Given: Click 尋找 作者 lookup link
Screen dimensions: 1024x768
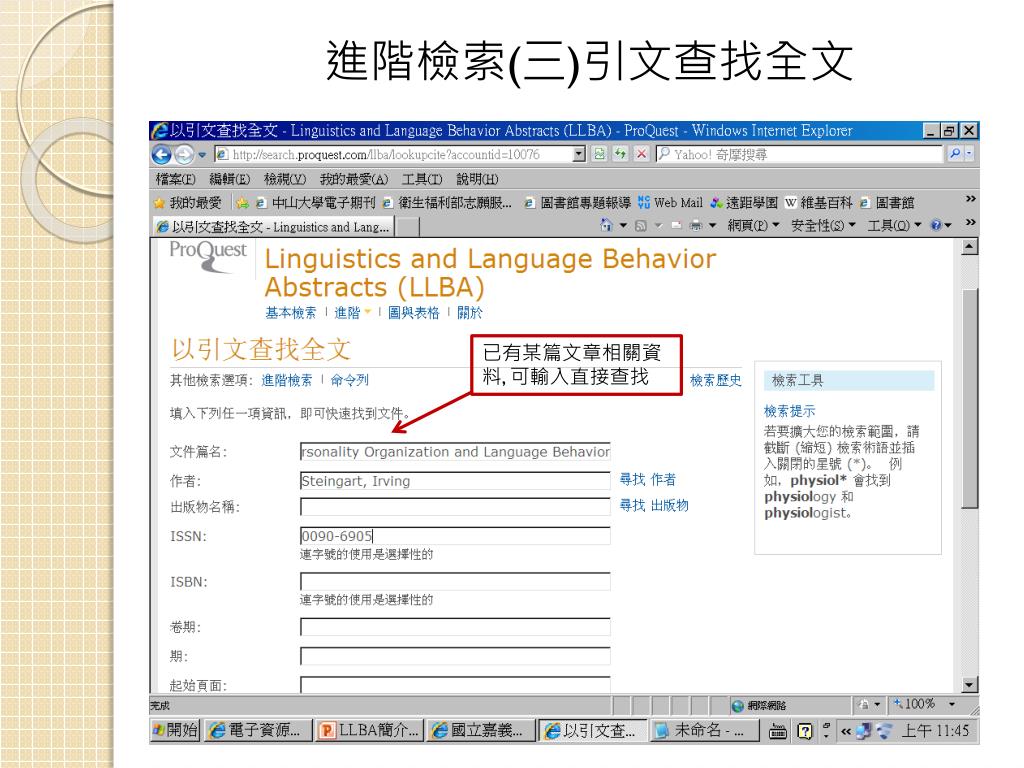Looking at the screenshot, I should (648, 479).
